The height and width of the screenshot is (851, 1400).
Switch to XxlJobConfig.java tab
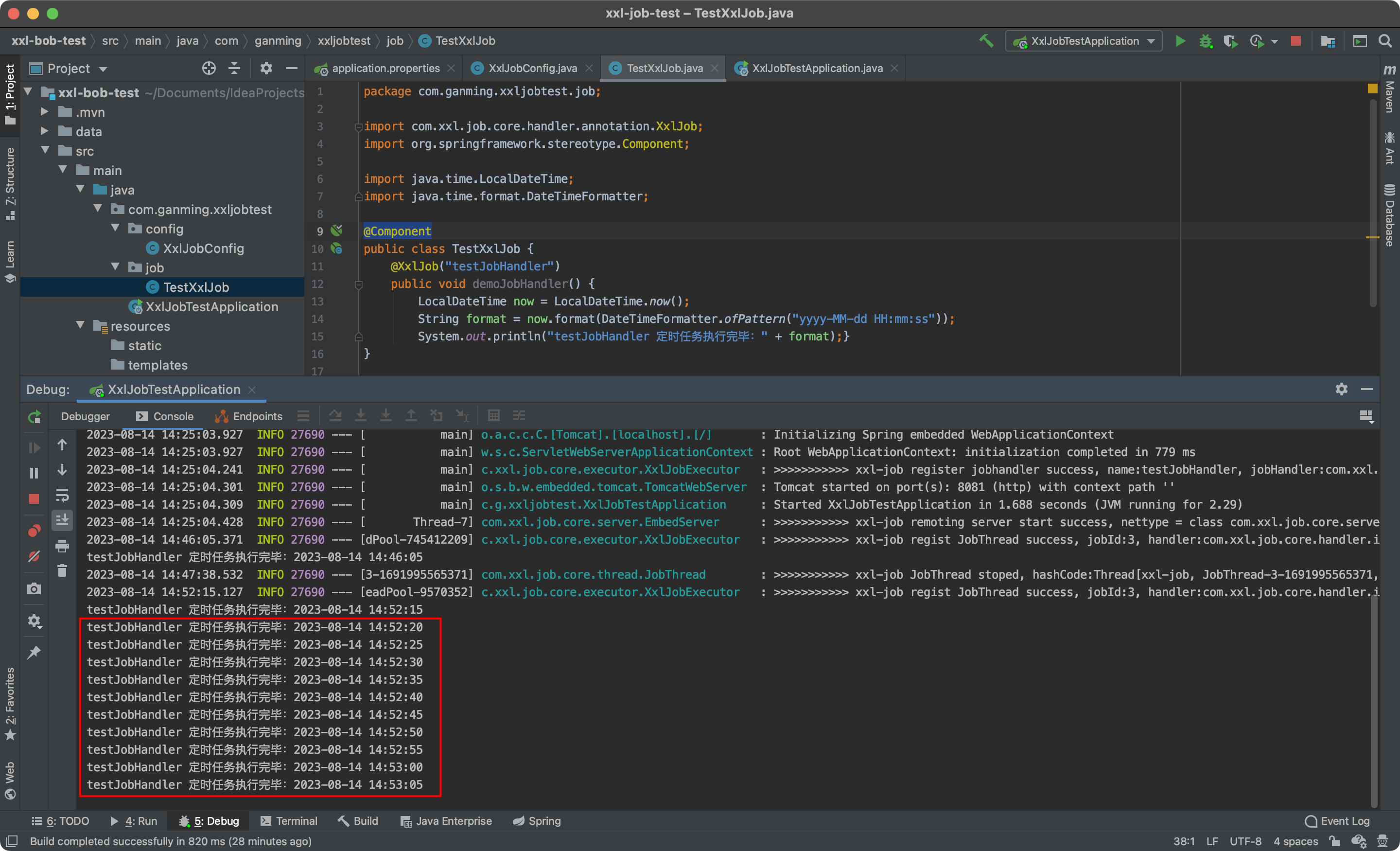532,68
